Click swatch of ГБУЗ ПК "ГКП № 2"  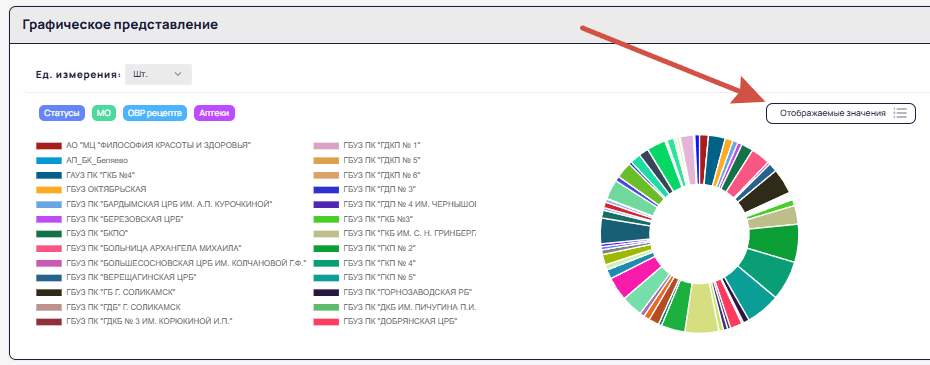[326, 249]
